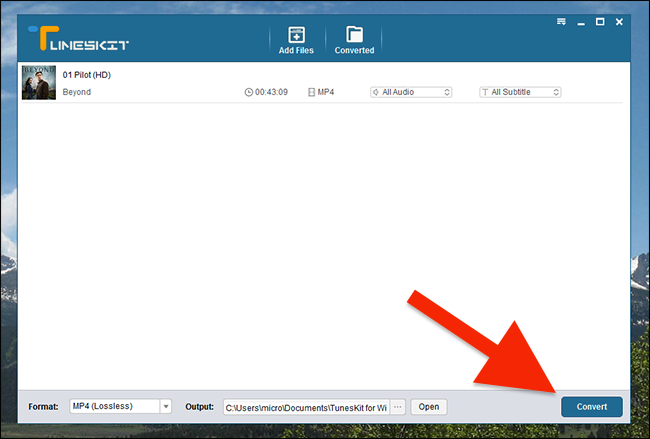Click the clock duration icon
This screenshot has height=439, width=650.
click(248, 92)
